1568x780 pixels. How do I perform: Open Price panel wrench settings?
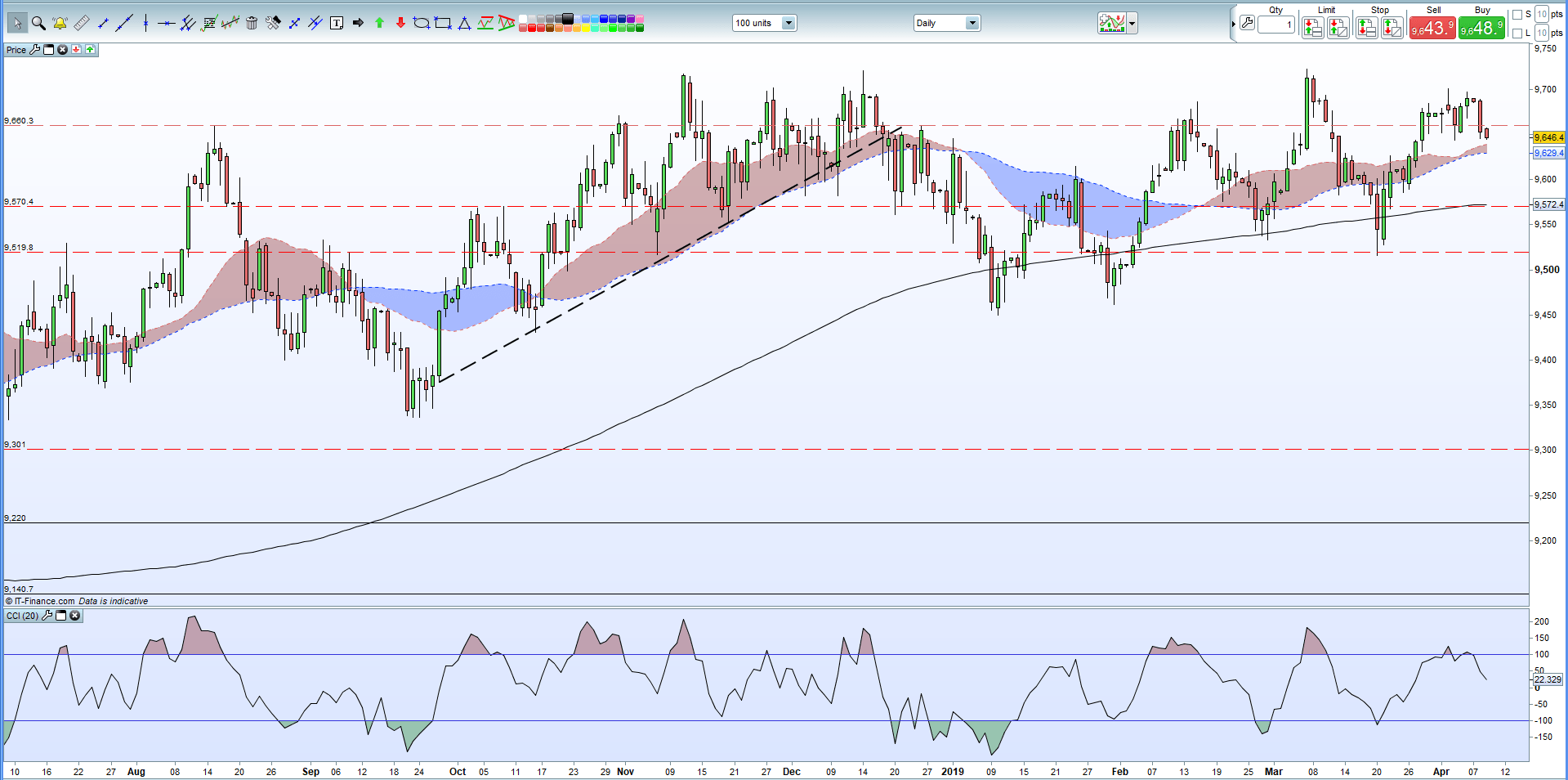35,50
